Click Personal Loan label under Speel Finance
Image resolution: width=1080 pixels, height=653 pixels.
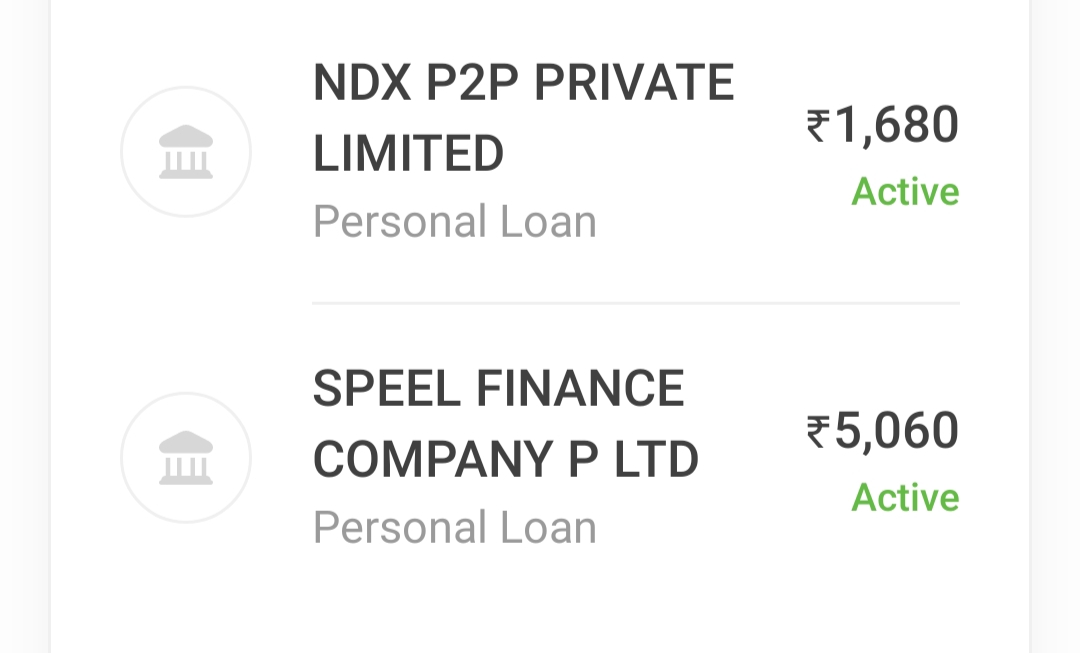pyautogui.click(x=455, y=528)
